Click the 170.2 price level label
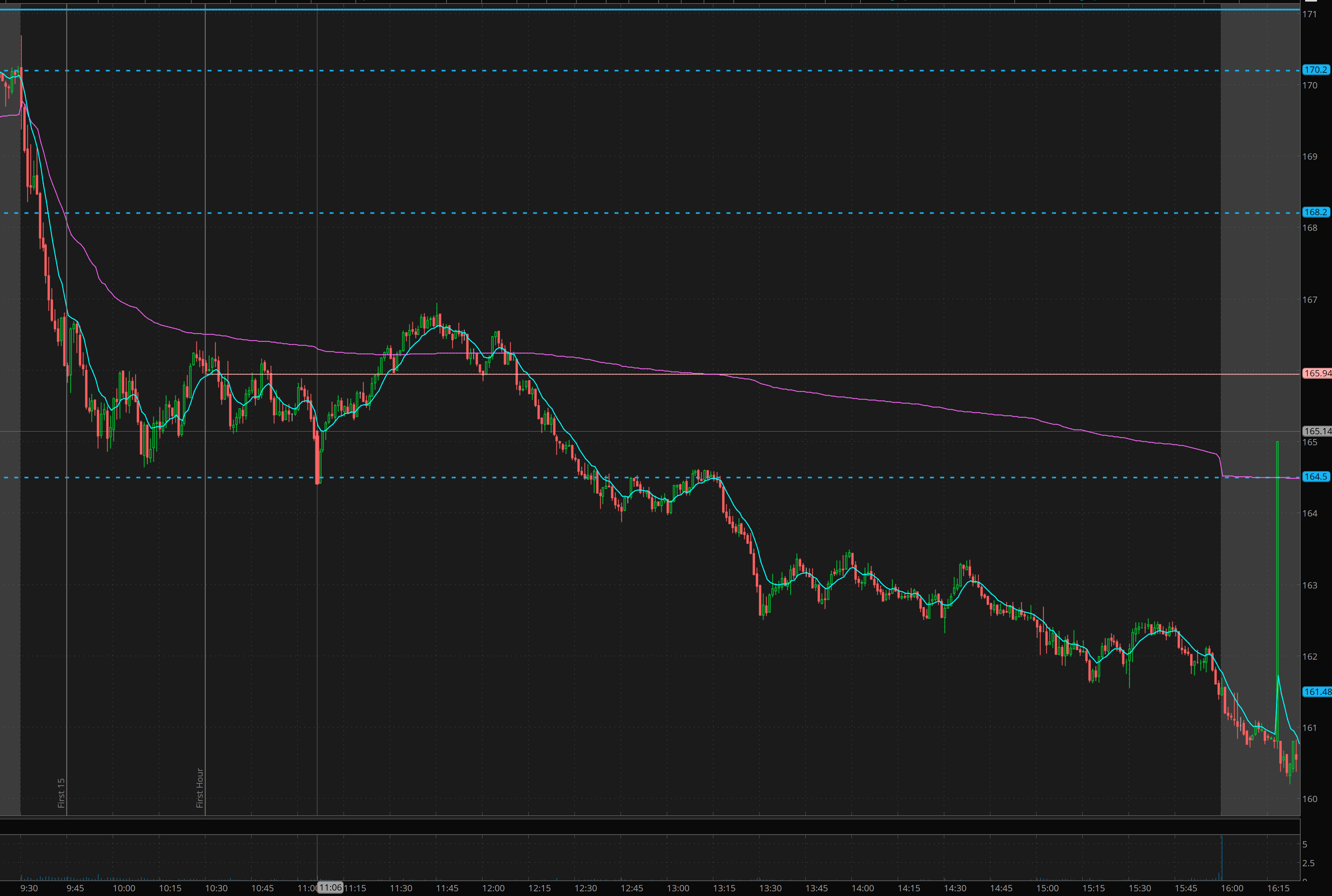The width and height of the screenshot is (1332, 896). [x=1316, y=70]
